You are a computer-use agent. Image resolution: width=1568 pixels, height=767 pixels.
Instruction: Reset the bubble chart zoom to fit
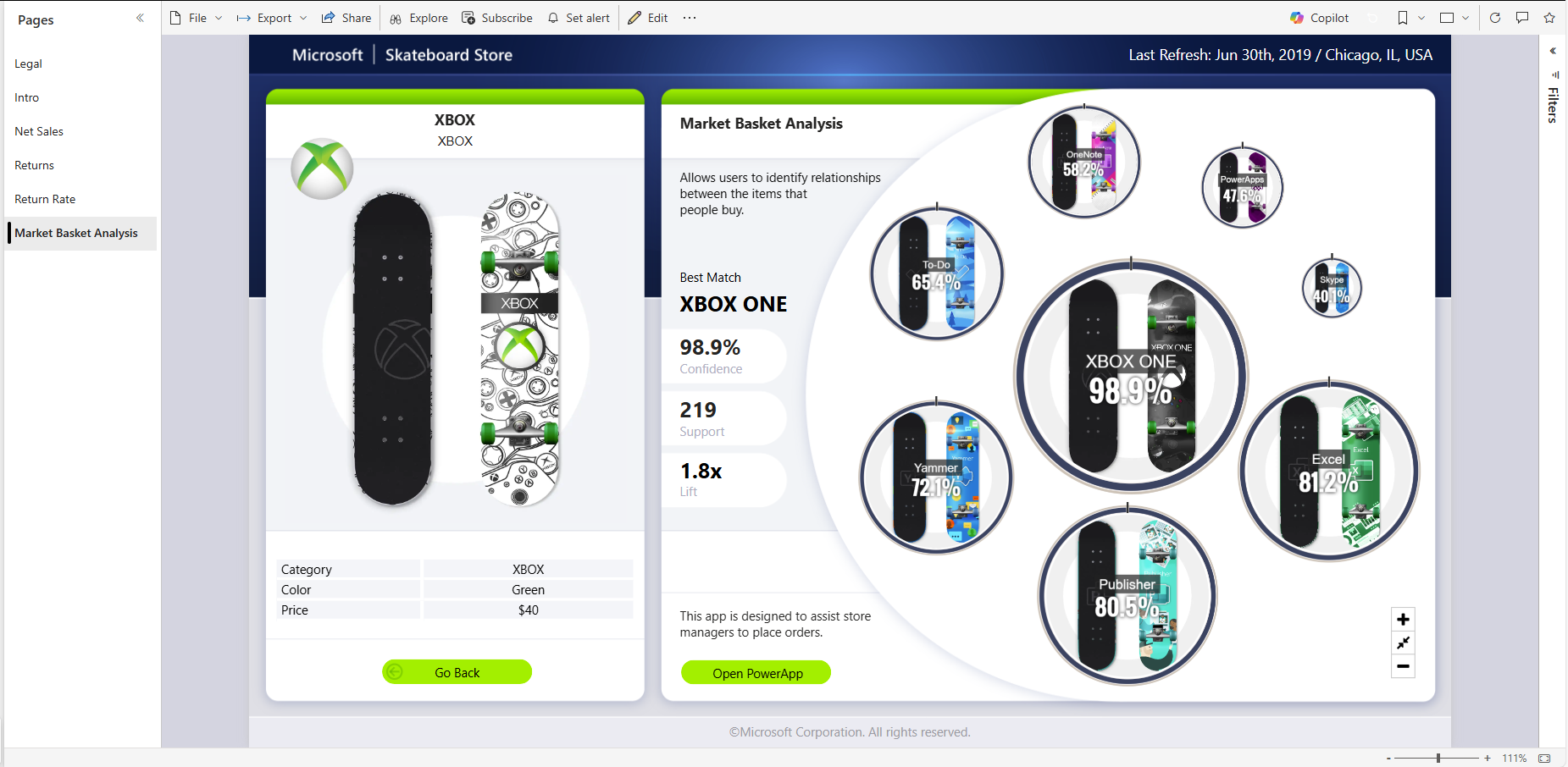(x=1403, y=643)
